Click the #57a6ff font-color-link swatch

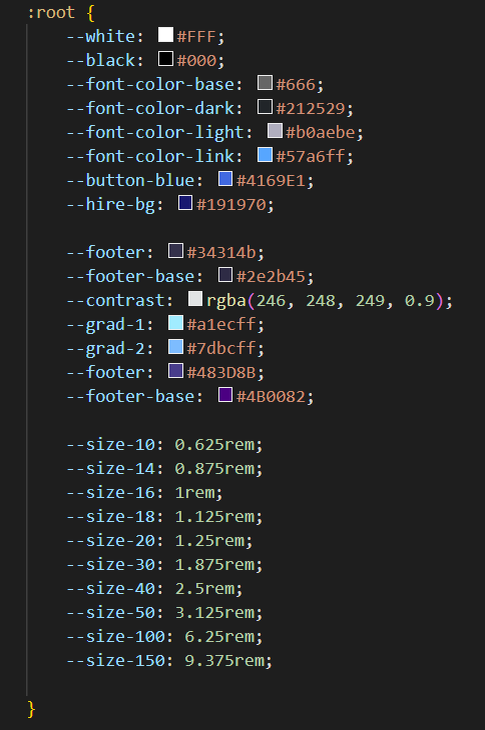click(265, 155)
